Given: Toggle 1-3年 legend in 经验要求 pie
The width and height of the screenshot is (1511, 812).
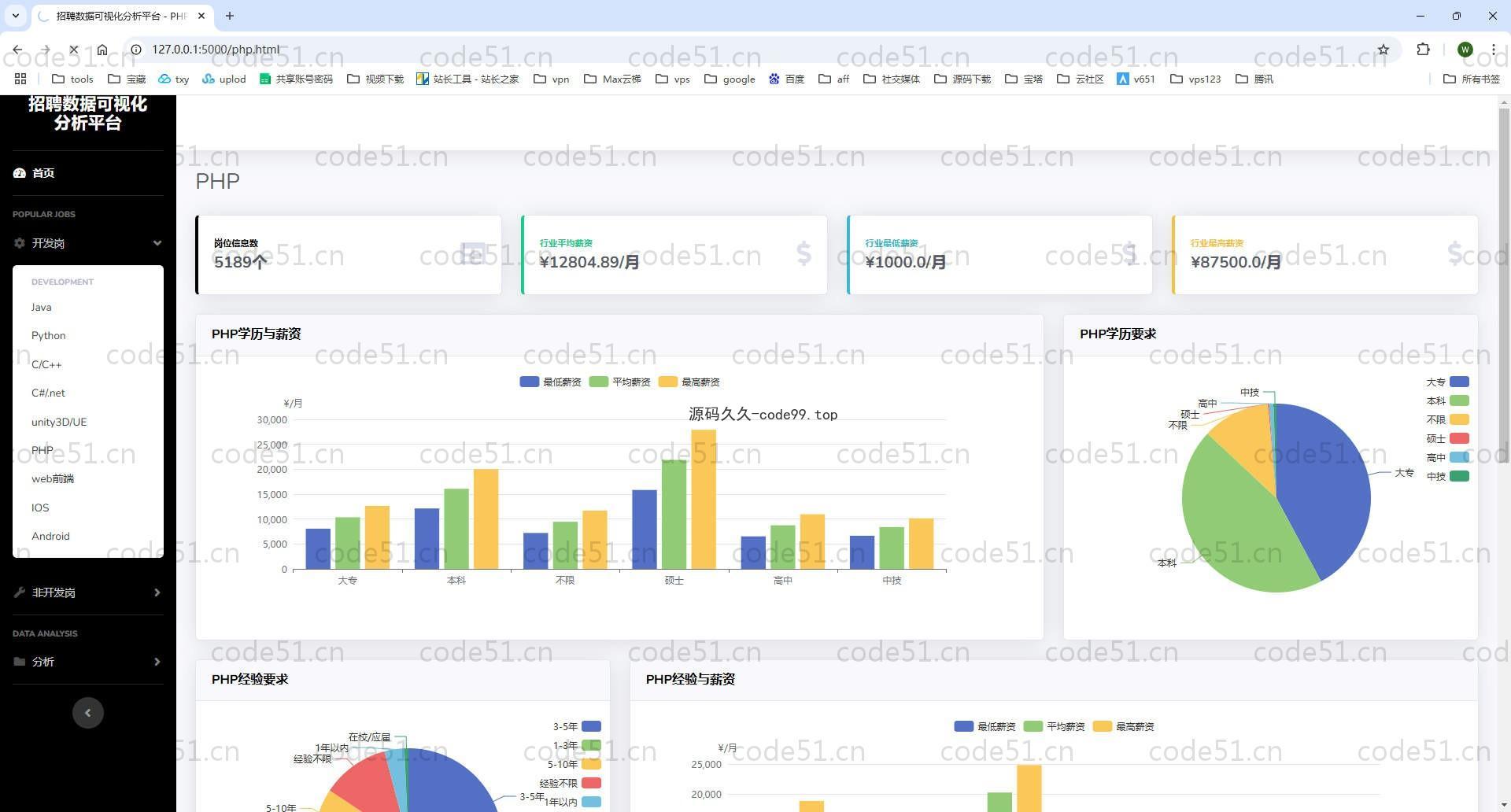Looking at the screenshot, I should (x=577, y=745).
